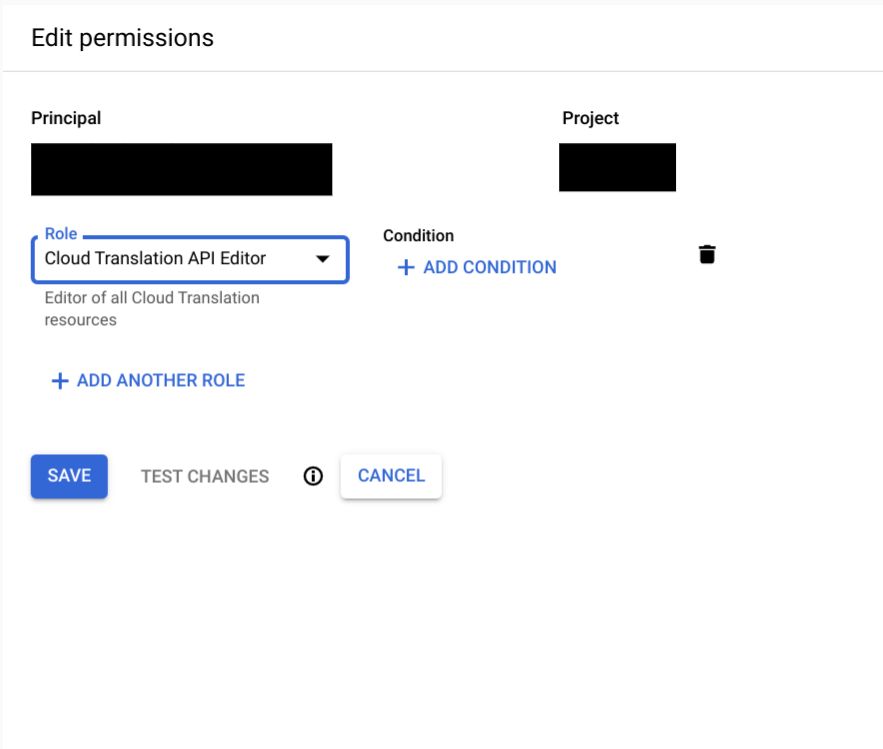Click the Condition label
883x749 pixels.
coord(418,235)
